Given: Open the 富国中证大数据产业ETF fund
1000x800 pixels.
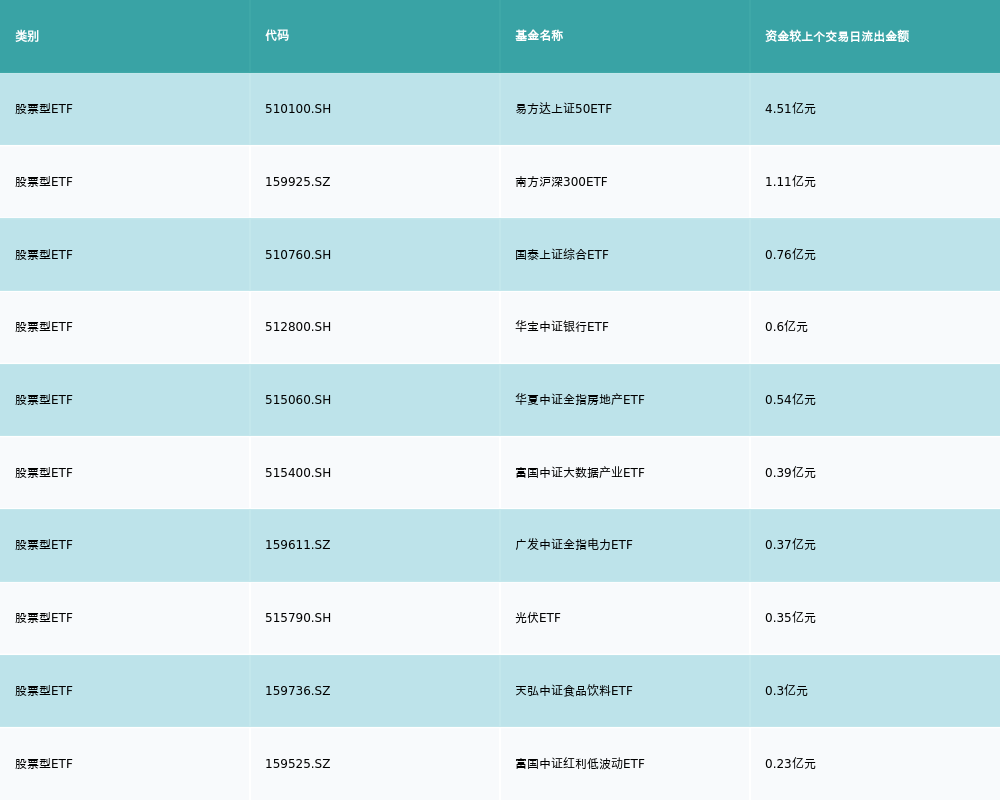Looking at the screenshot, I should point(579,473).
